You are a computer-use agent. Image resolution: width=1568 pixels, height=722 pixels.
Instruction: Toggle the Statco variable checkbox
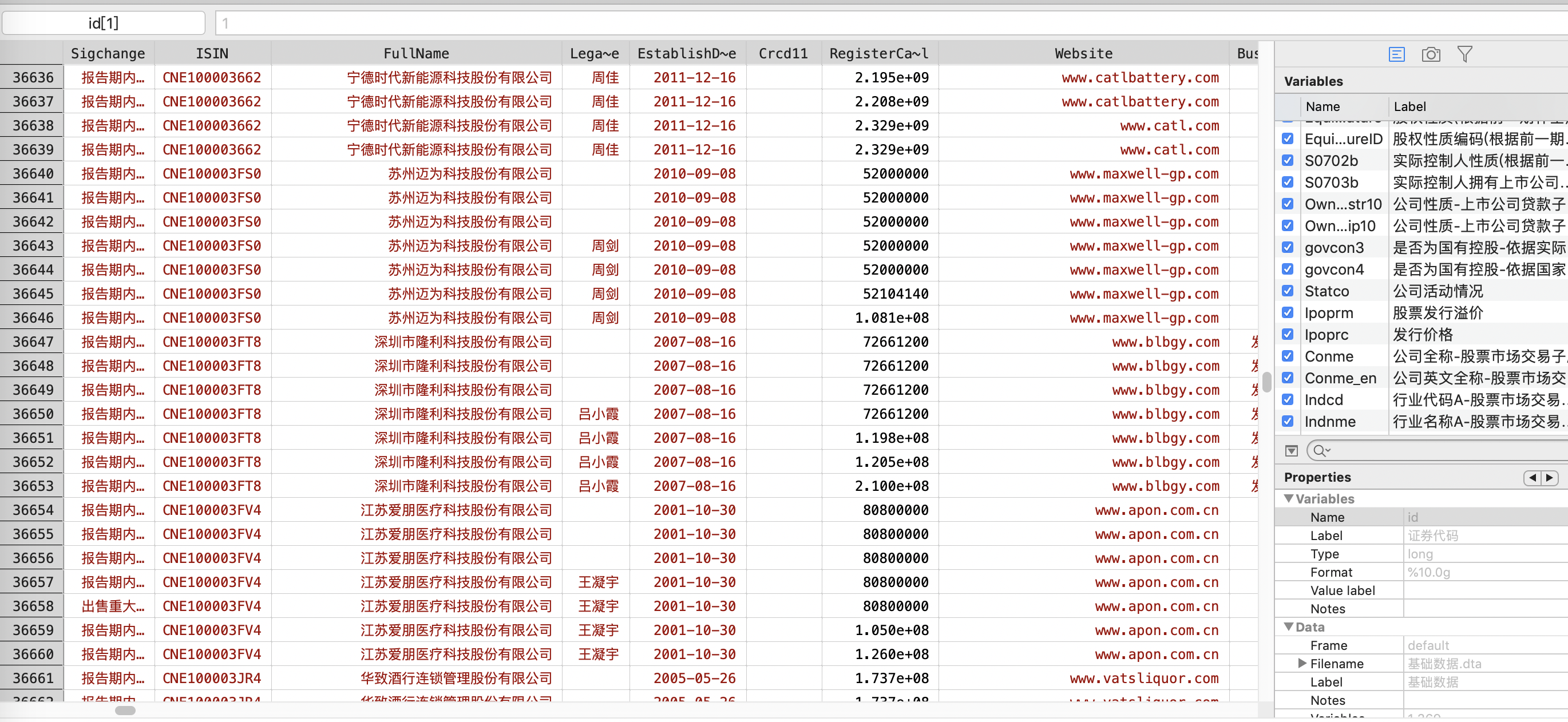(1288, 291)
